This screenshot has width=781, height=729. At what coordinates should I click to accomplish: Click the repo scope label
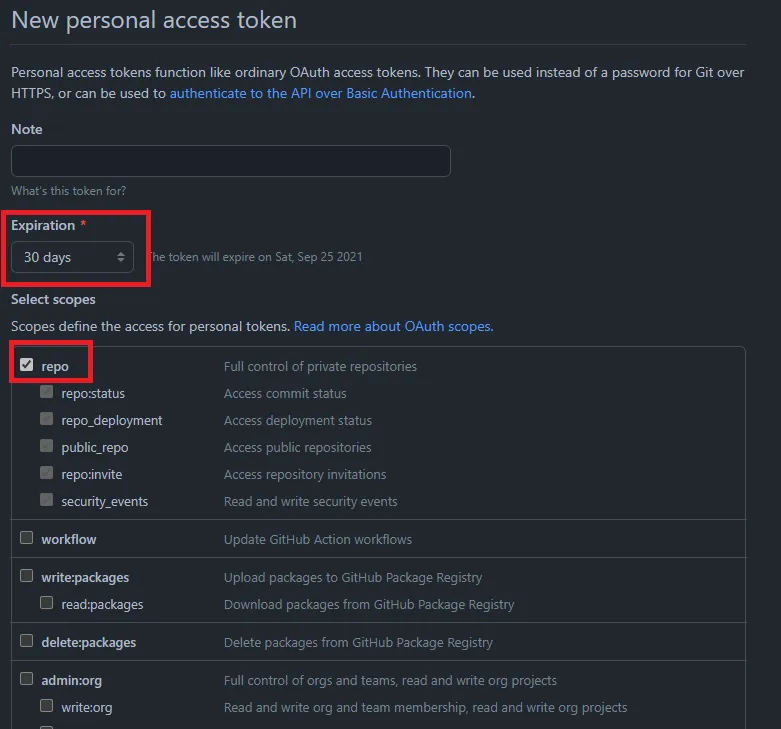(x=55, y=366)
